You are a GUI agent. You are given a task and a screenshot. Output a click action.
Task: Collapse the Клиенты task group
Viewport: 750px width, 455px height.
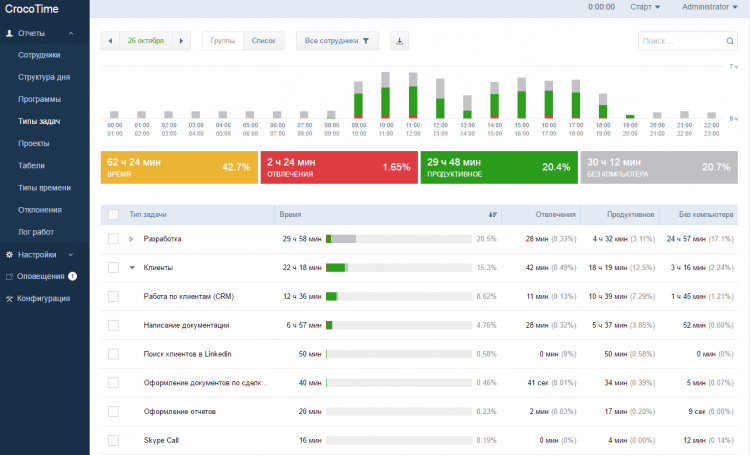coord(132,268)
